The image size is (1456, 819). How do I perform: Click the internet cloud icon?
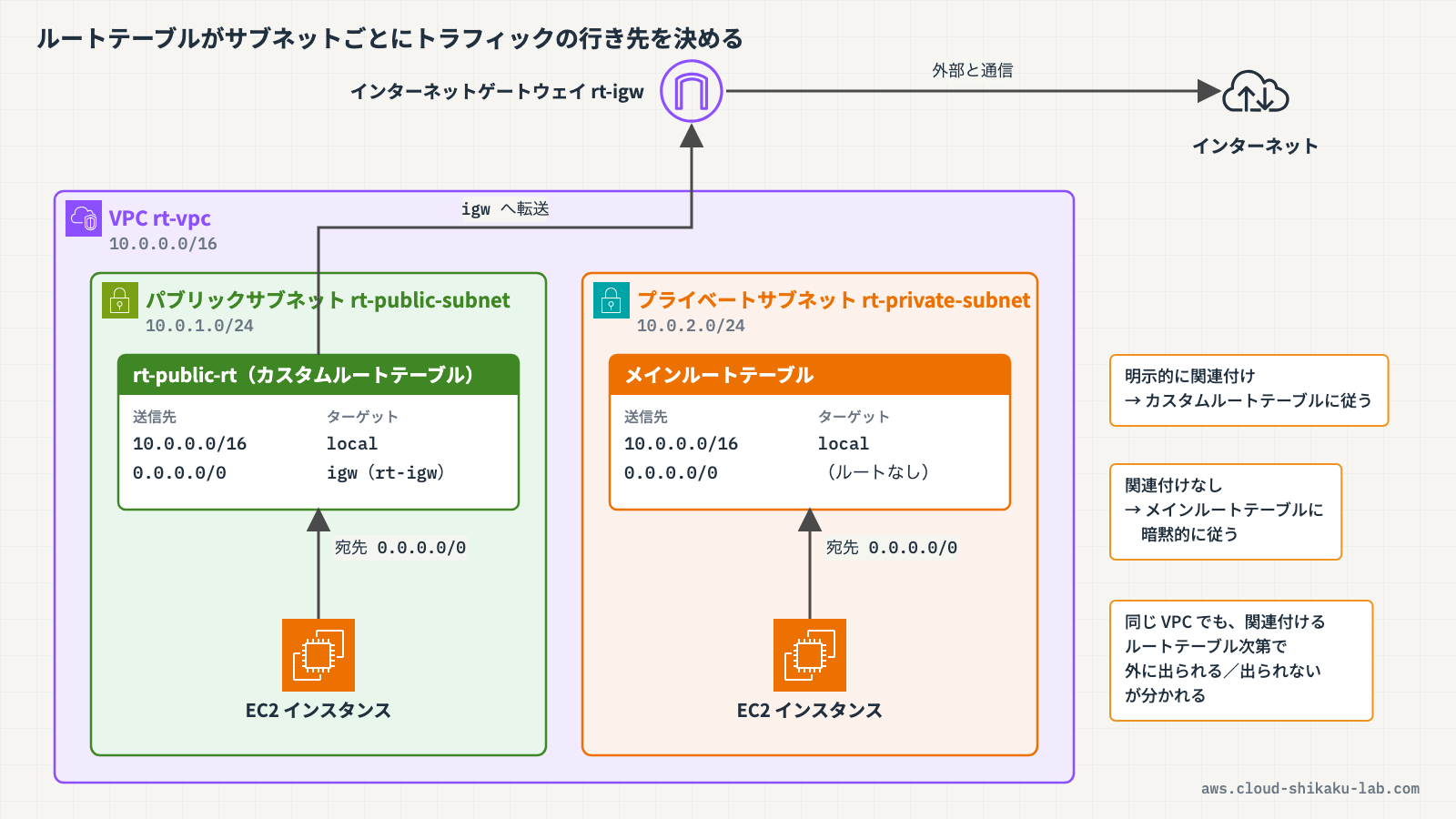[x=1256, y=91]
